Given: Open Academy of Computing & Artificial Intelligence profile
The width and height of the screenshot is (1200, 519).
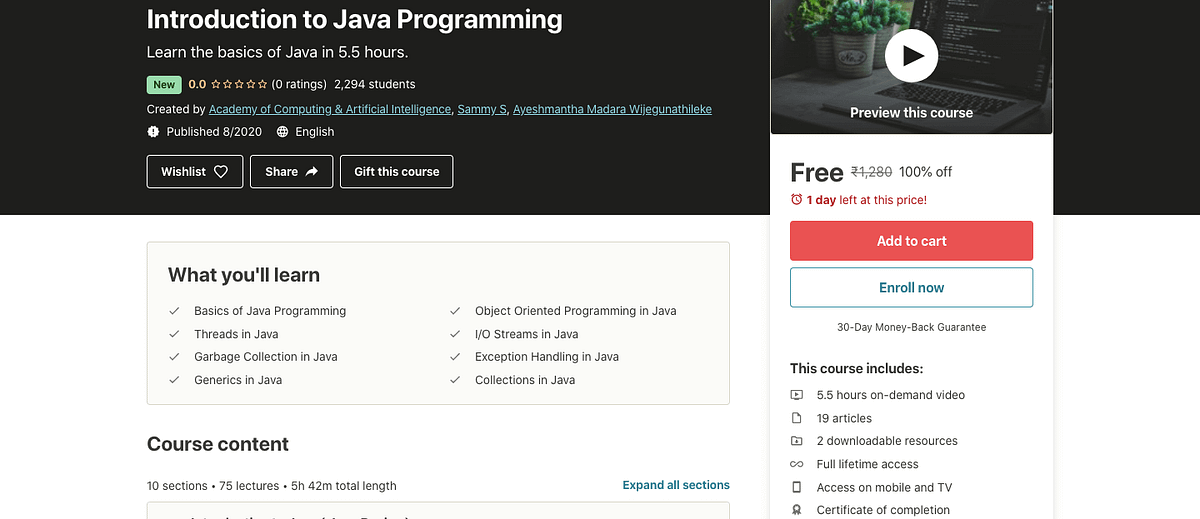Looking at the screenshot, I should (x=330, y=109).
